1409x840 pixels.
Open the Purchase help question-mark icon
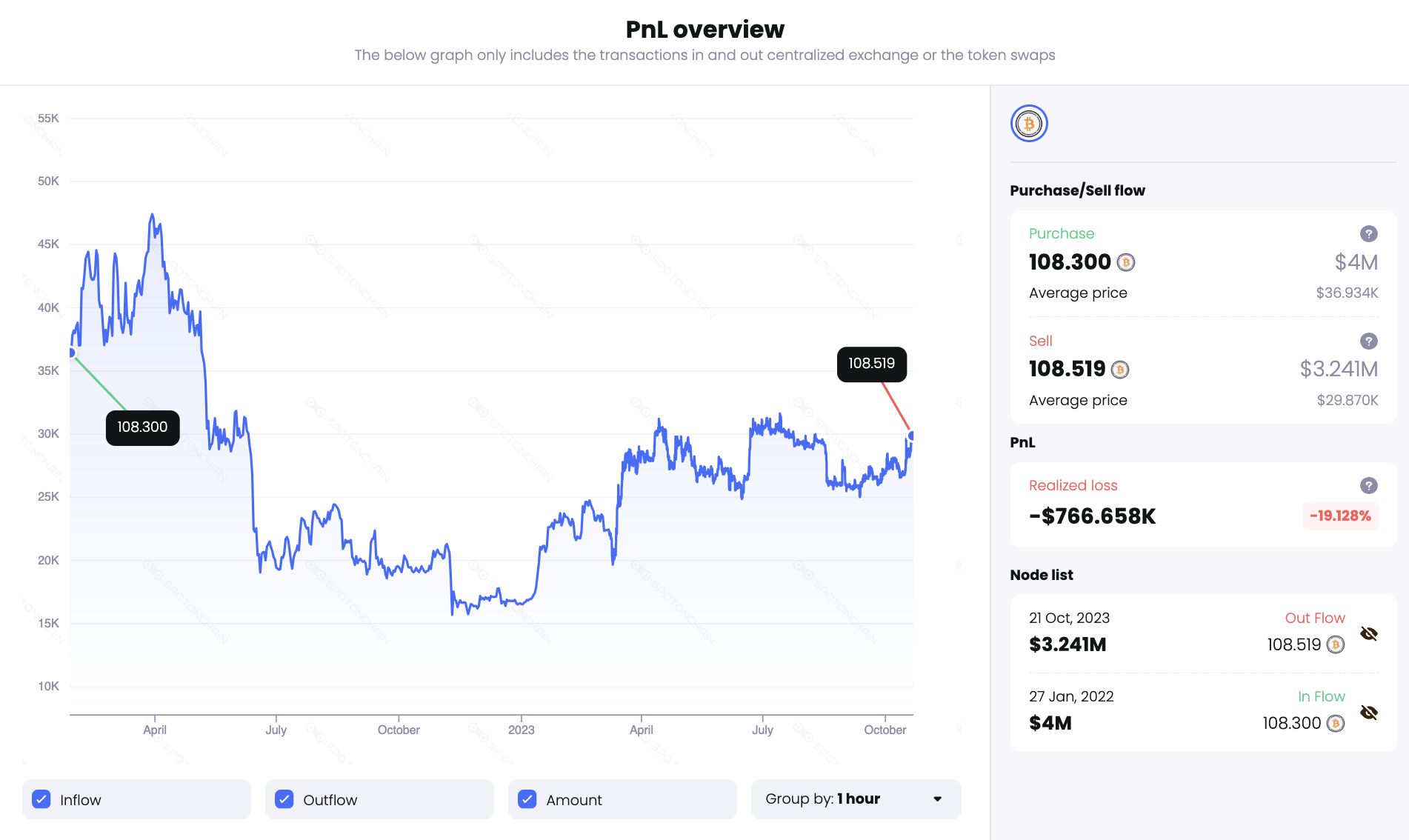click(x=1368, y=233)
